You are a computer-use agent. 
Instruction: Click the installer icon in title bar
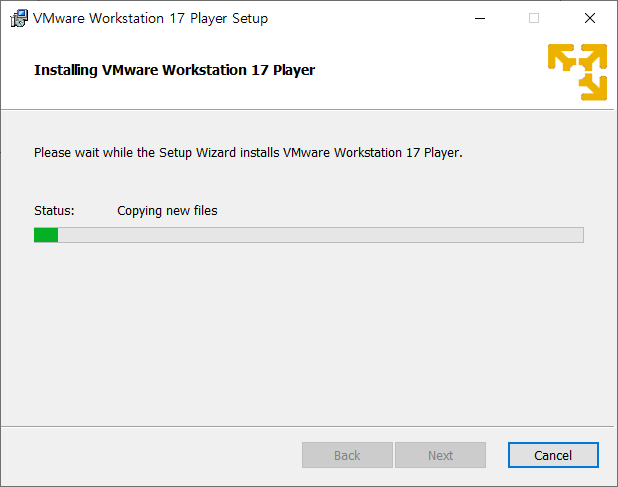pos(19,19)
